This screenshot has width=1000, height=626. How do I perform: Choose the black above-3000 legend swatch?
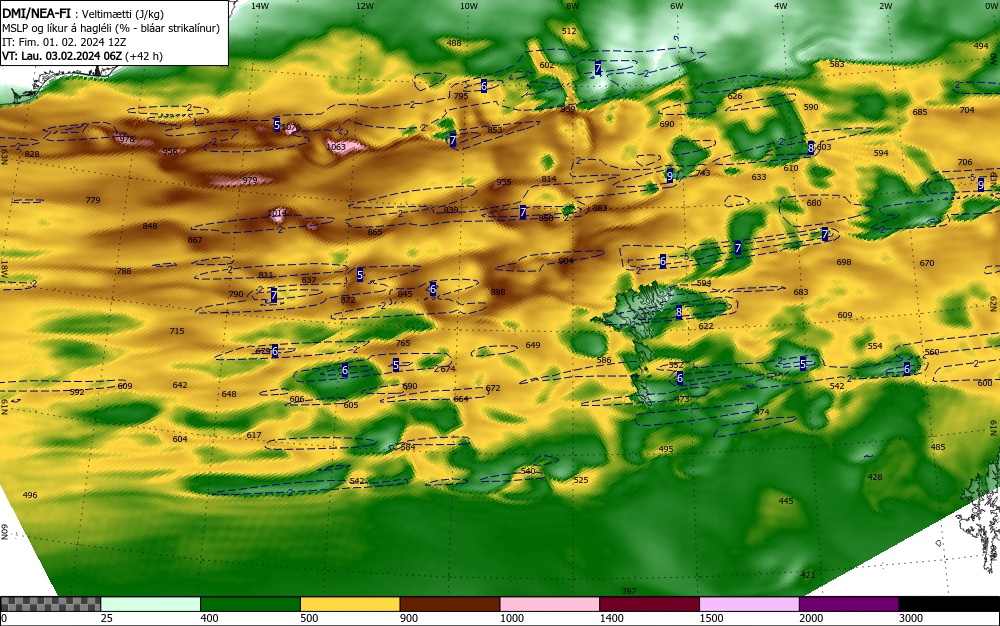949,604
